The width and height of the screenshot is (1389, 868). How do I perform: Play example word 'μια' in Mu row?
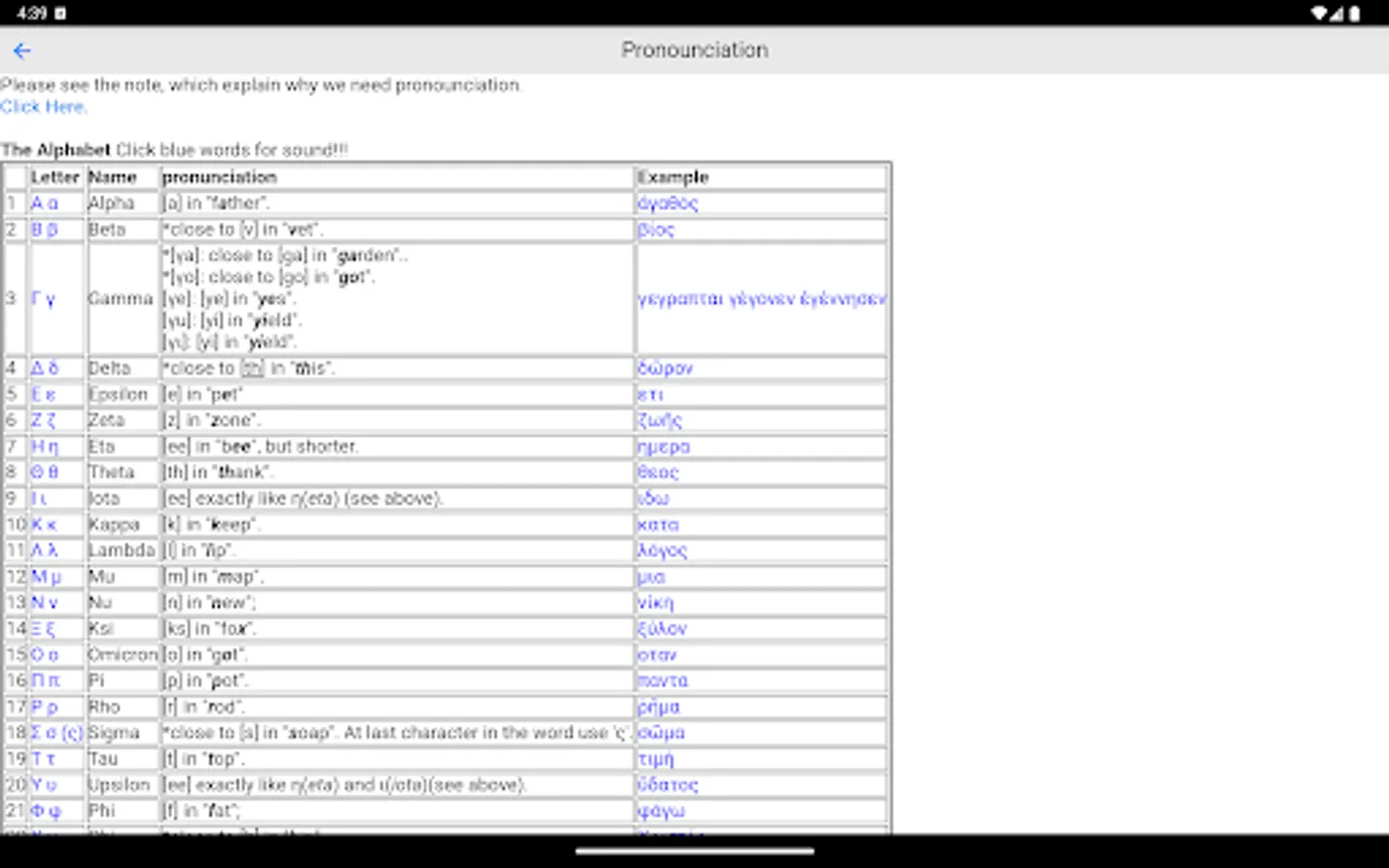click(651, 577)
